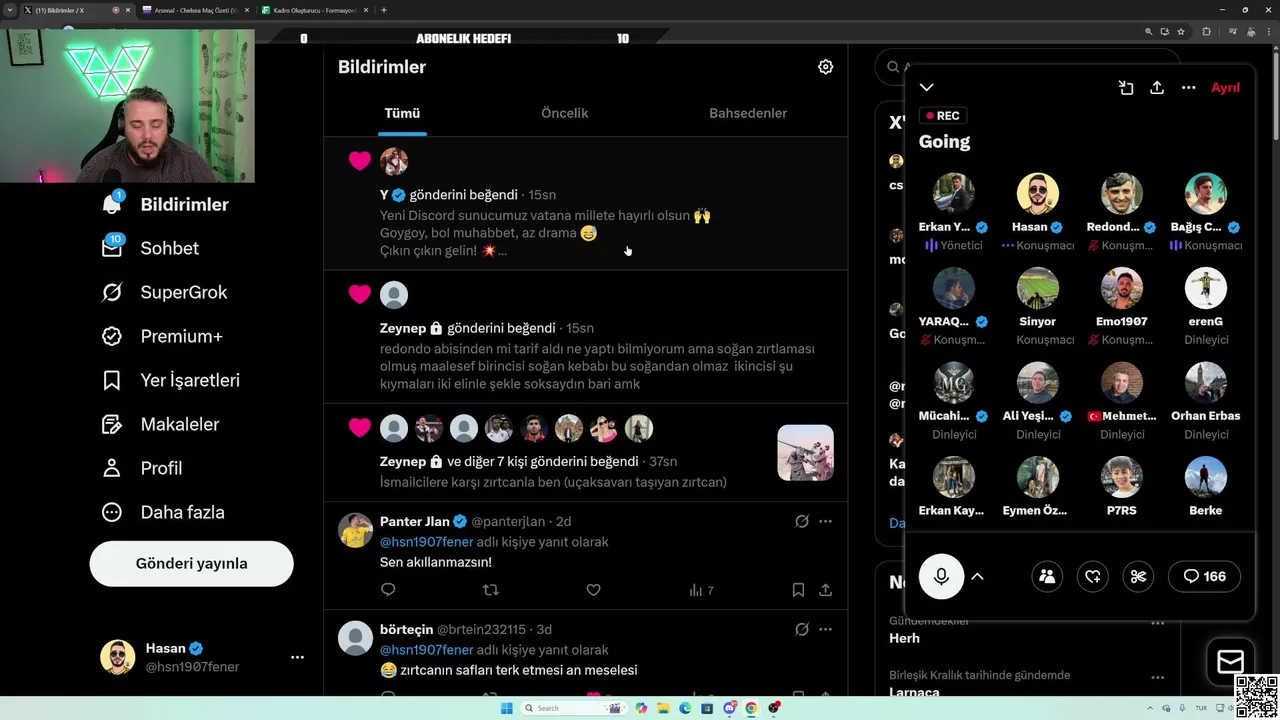Screen dimensions: 1280x720
Task: View analytics of Panter Jlan's post
Action: pos(701,590)
